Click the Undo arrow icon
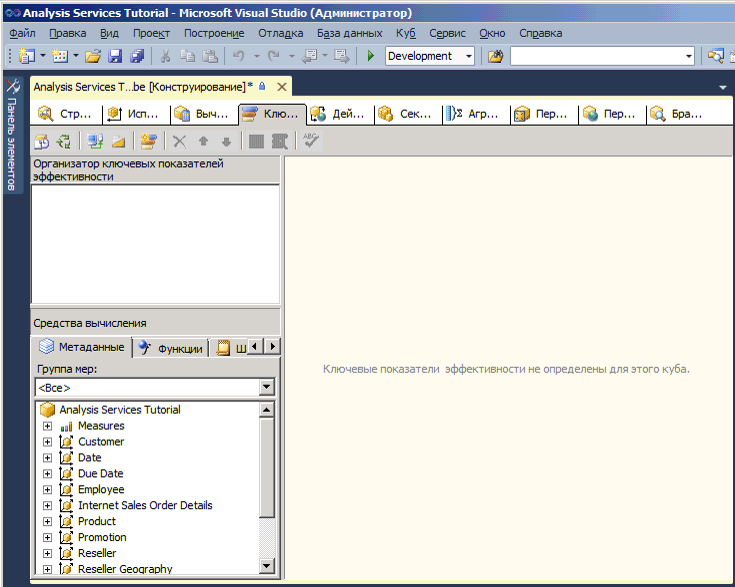The height and width of the screenshot is (587, 735). click(x=239, y=56)
